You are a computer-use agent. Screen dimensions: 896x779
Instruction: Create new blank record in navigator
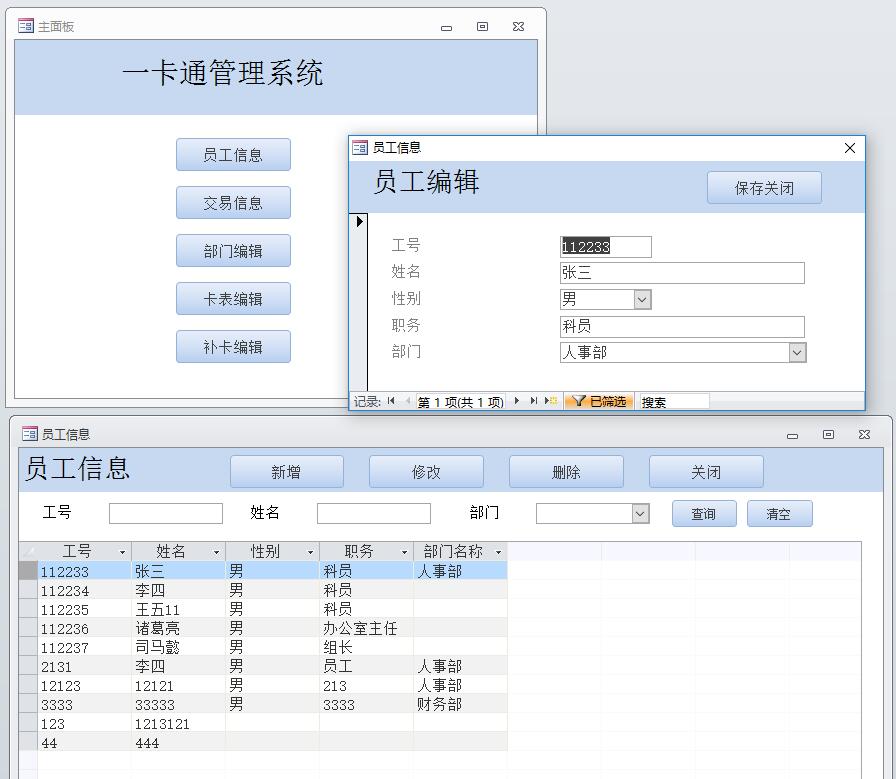click(551, 401)
